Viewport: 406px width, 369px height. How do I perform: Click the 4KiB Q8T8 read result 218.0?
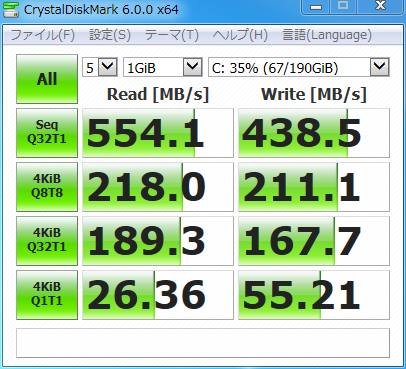pos(158,187)
